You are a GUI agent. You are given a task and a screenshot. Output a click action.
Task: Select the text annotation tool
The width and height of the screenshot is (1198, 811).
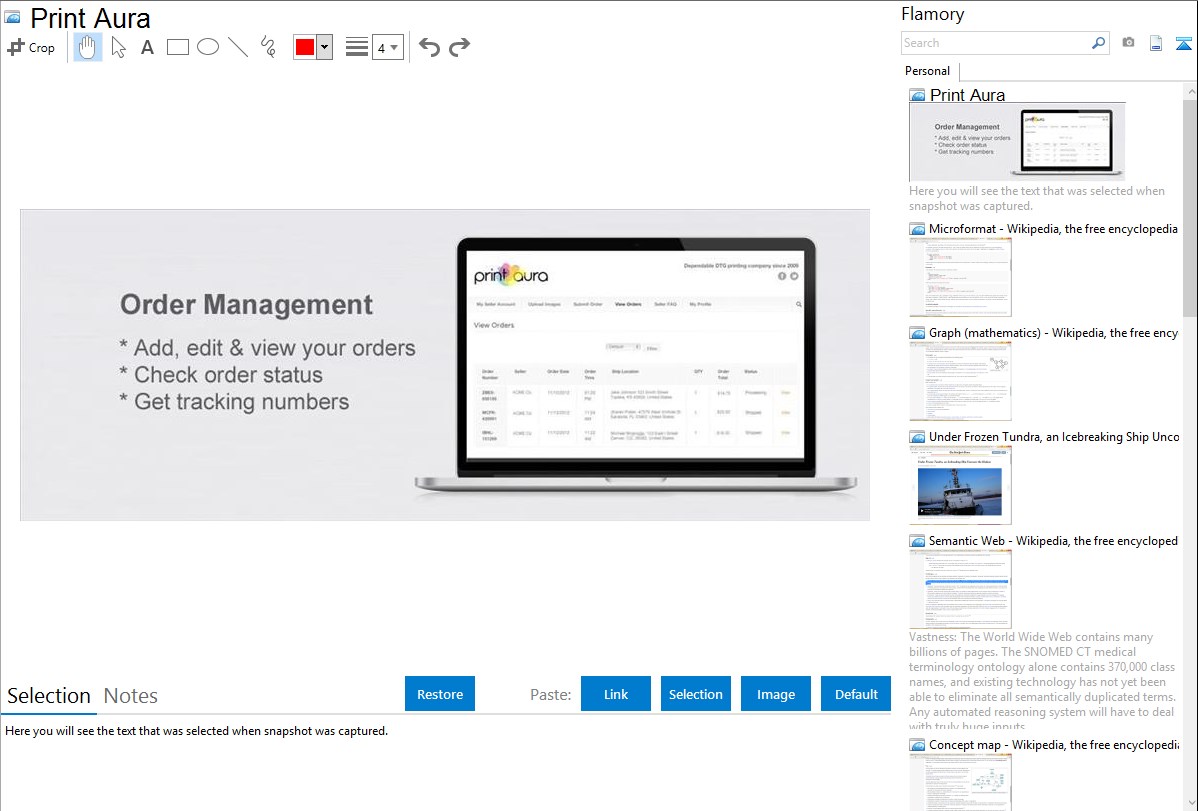point(147,47)
